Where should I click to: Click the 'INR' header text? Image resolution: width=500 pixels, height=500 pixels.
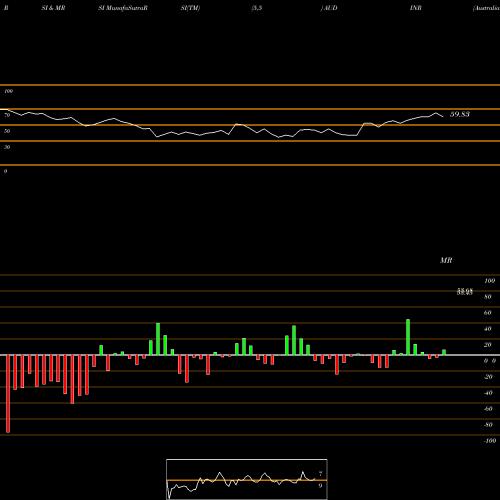[416, 8]
